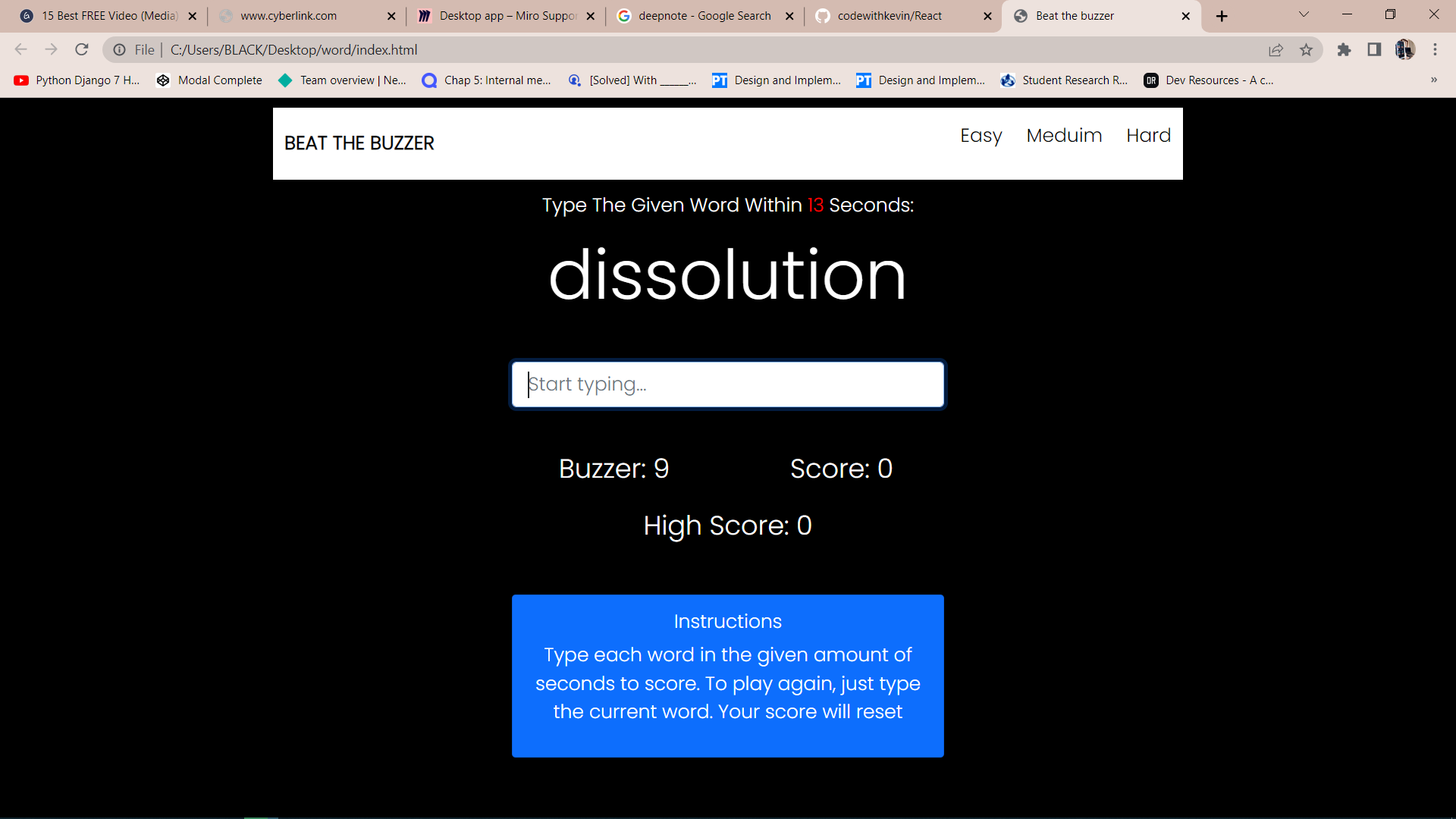Toggle the browser side panel icon

point(1374,50)
